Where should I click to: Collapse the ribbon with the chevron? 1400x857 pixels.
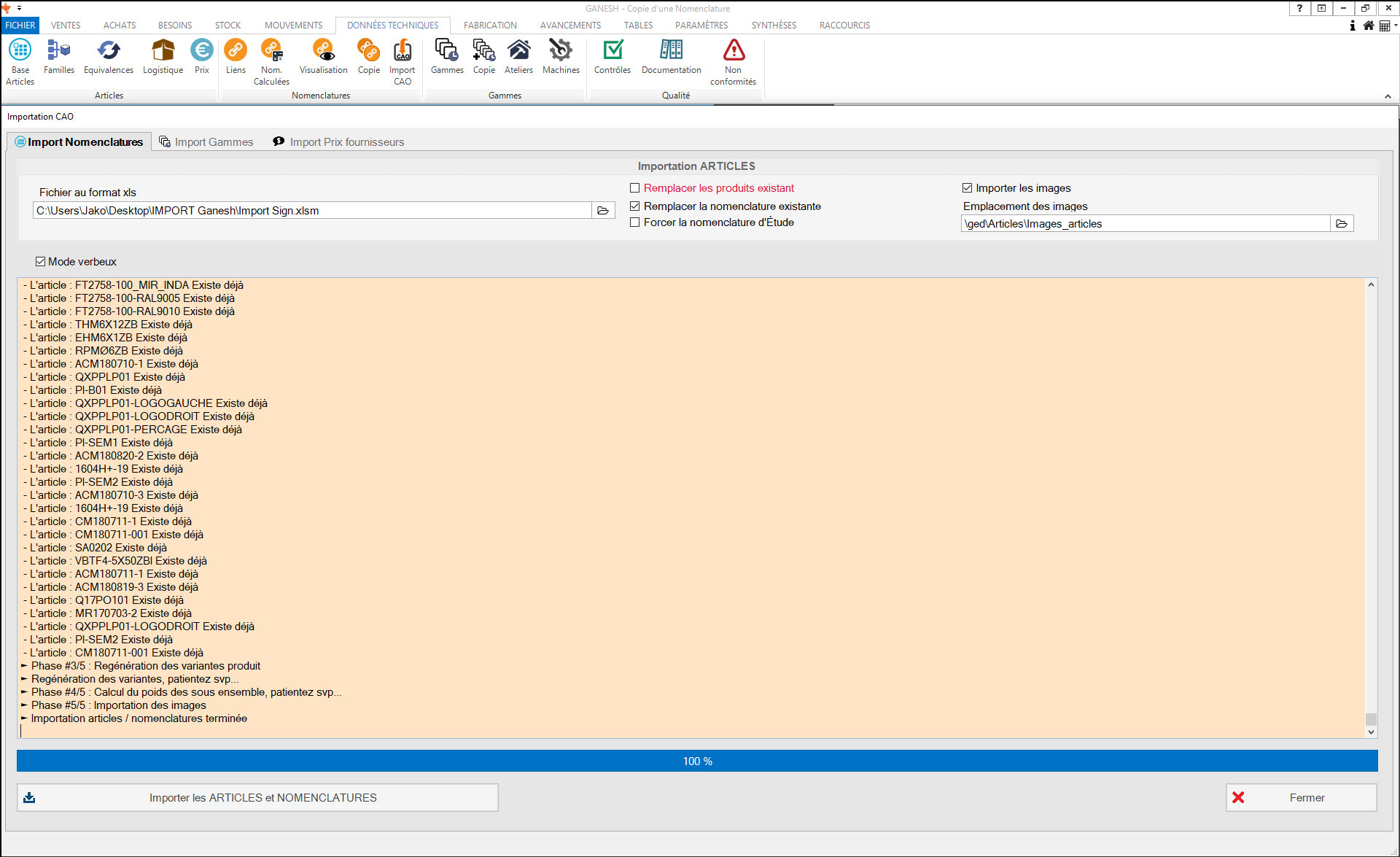(1388, 96)
